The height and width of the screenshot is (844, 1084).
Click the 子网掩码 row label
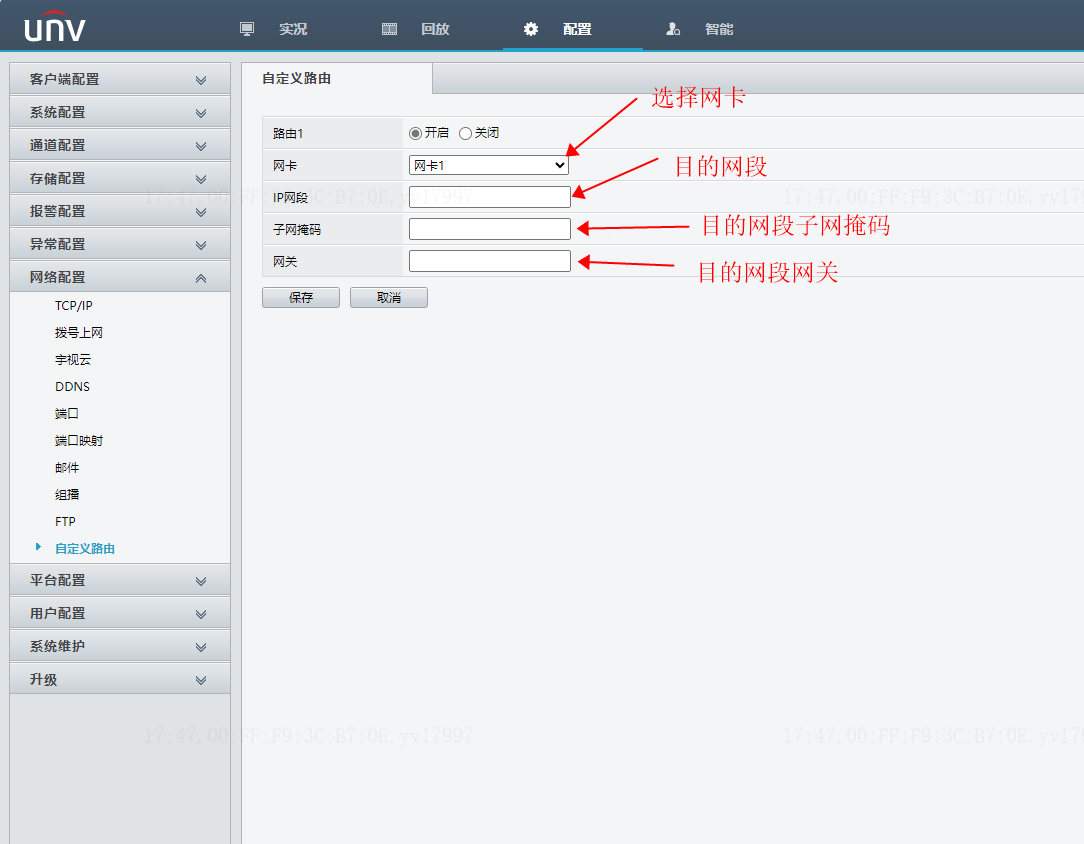[x=297, y=229]
